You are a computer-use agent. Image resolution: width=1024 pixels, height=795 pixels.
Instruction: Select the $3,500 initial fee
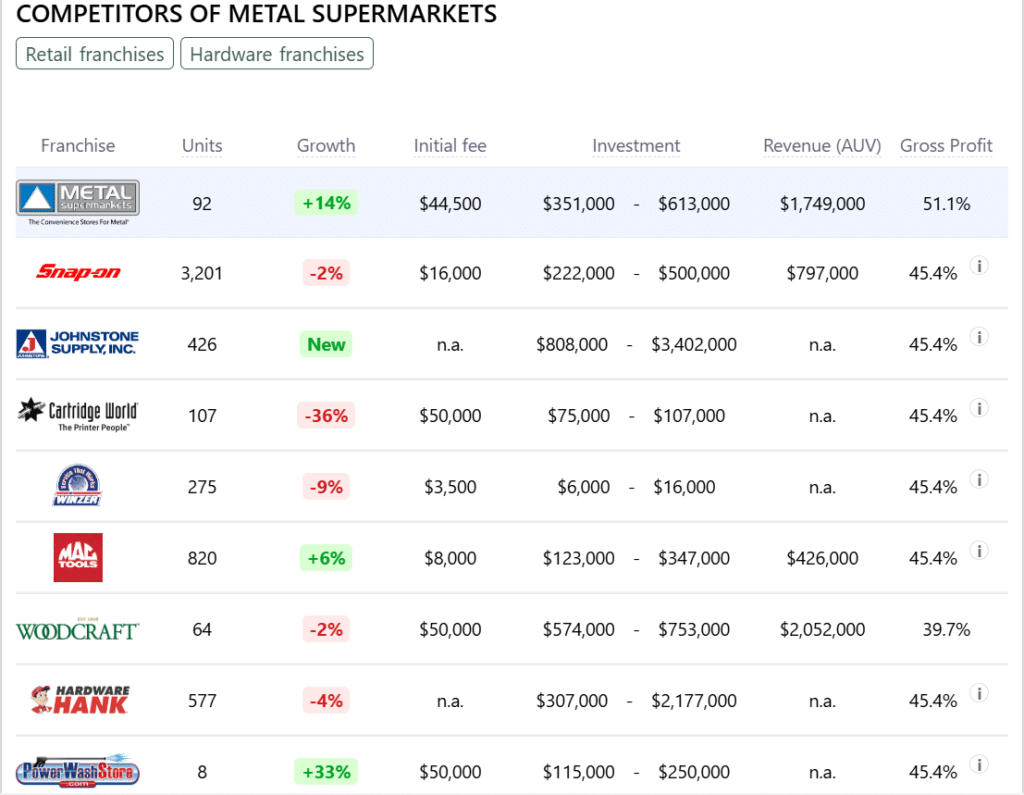(x=450, y=487)
